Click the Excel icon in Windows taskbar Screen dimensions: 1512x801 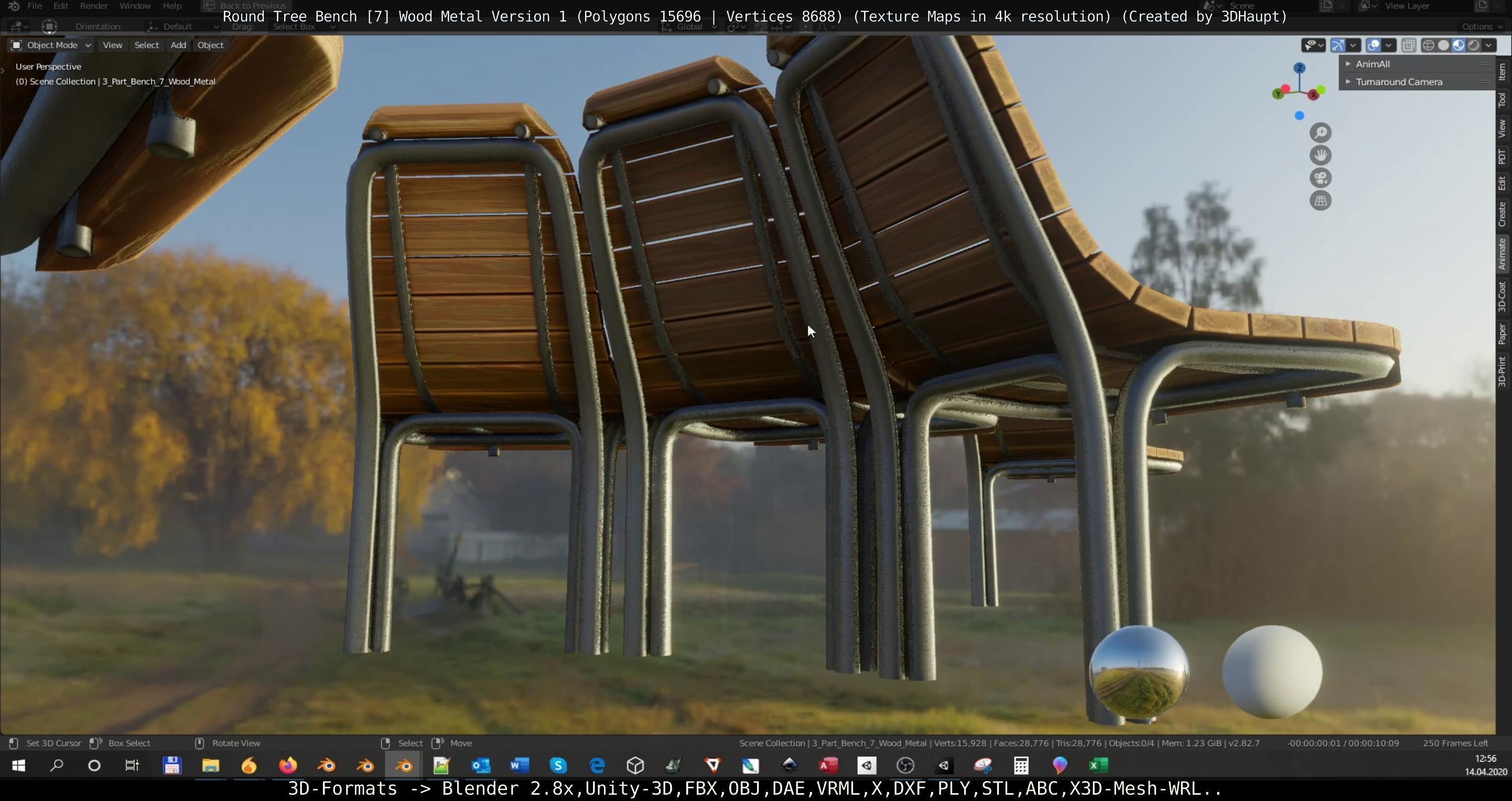pyautogui.click(x=1098, y=765)
